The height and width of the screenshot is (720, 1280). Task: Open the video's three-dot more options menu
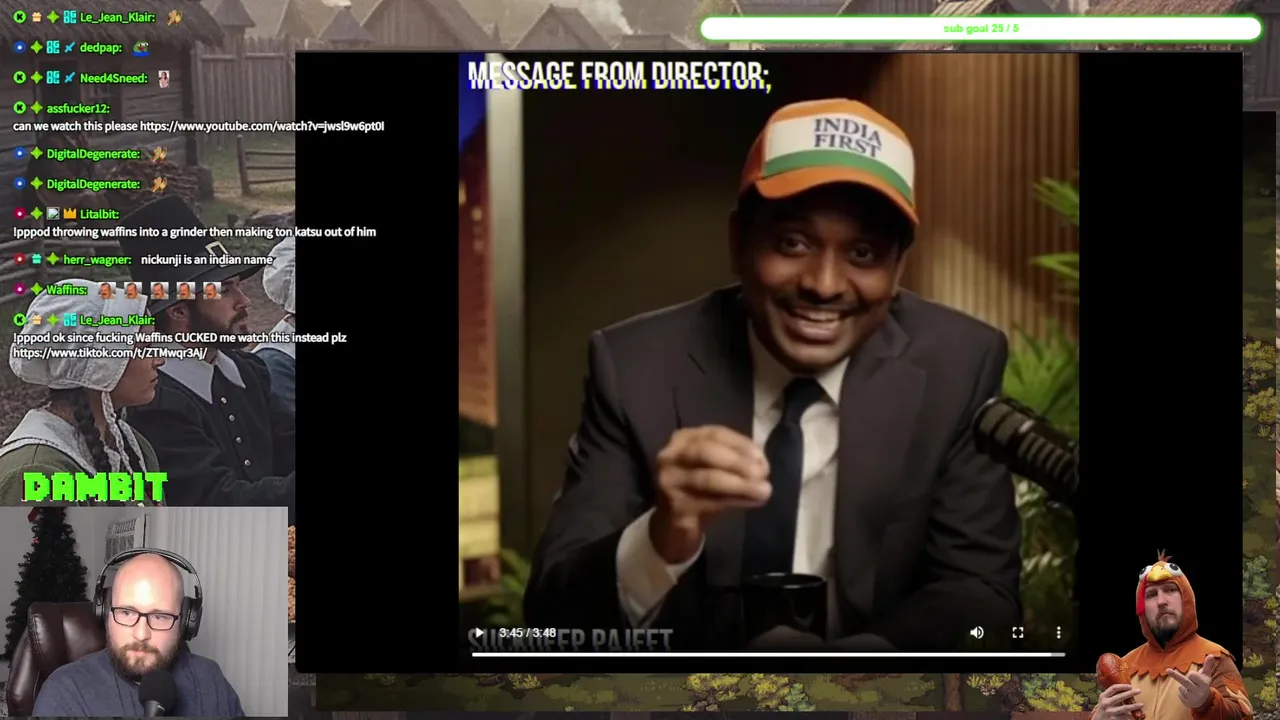point(1058,633)
